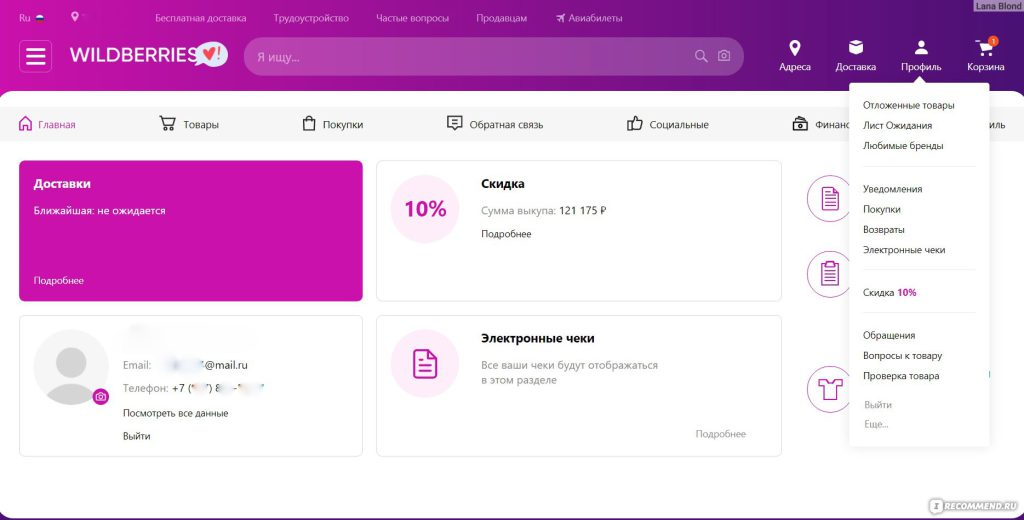Image resolution: width=1024 pixels, height=520 pixels.
Task: Click the clipboard circle icon
Action: click(829, 274)
